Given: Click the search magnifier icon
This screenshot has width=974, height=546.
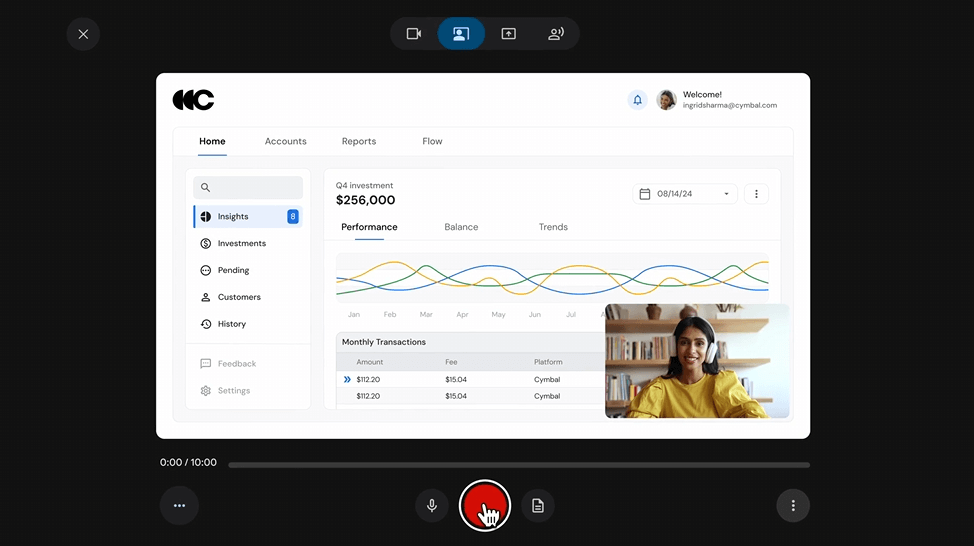Looking at the screenshot, I should (x=206, y=188).
